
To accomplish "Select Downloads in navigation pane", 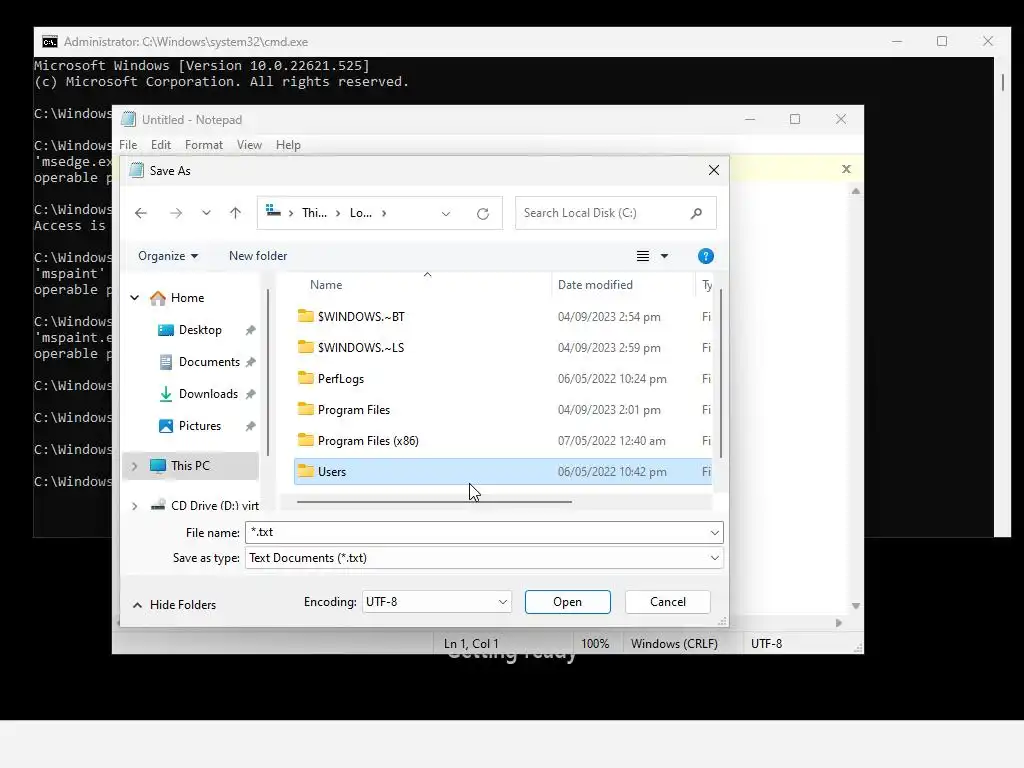I will click(208, 394).
